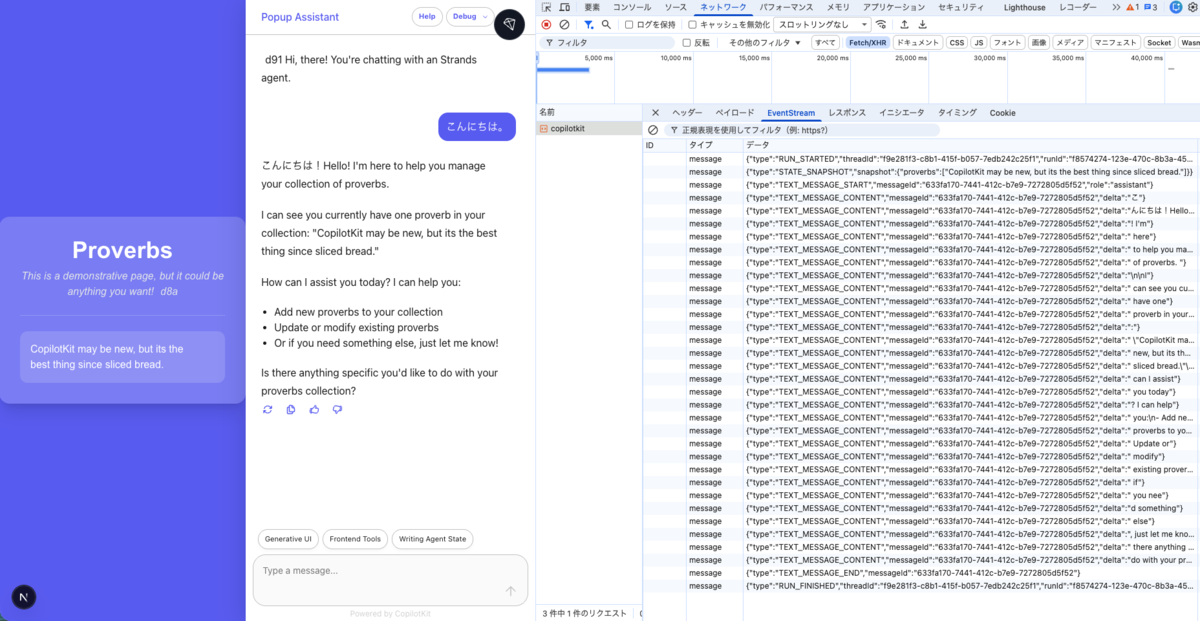Image resolution: width=1200 pixels, height=621 pixels.
Task: Toggle the network filter funnel icon
Action: (588, 24)
